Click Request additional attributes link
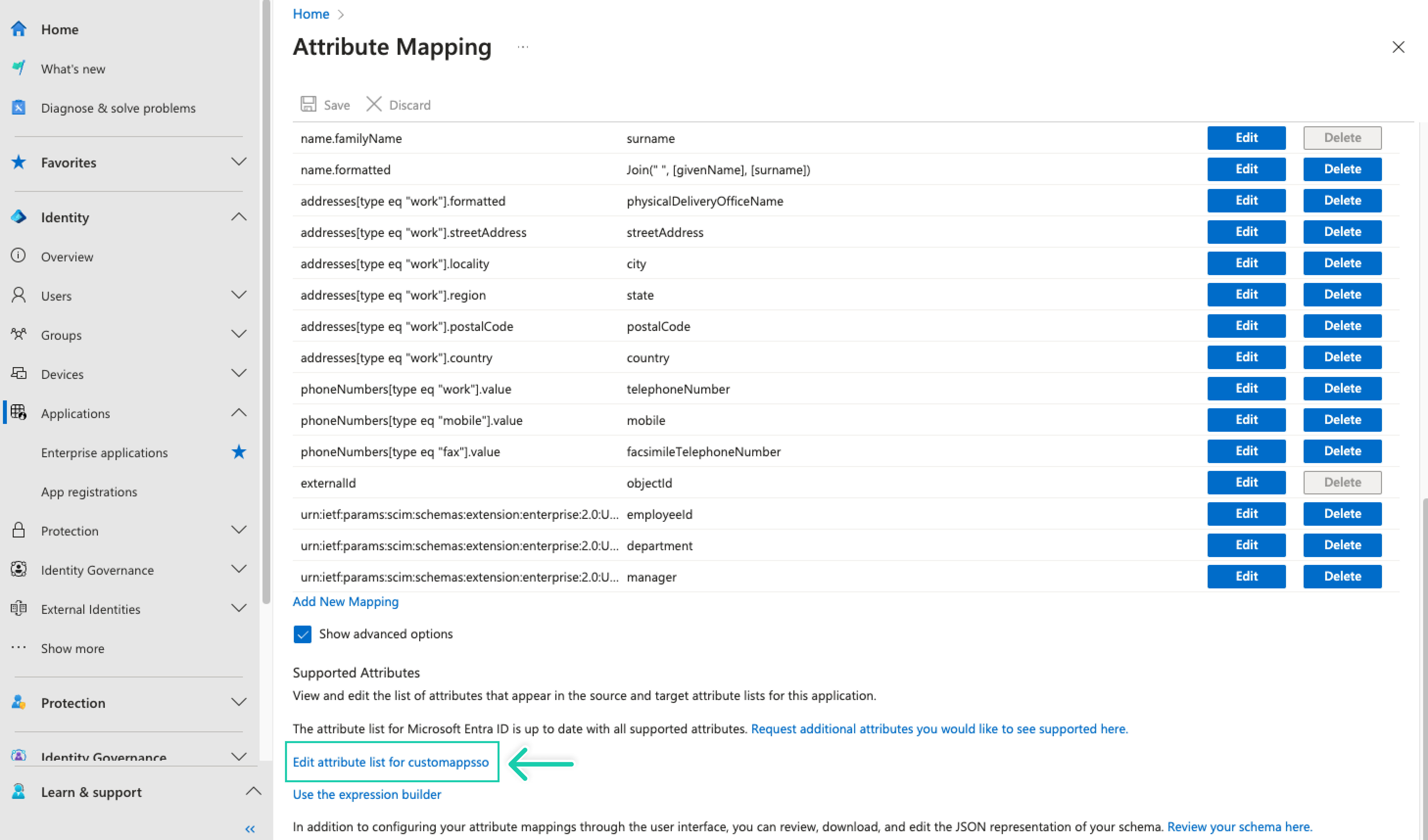Image resolution: width=1428 pixels, height=840 pixels. pos(940,729)
